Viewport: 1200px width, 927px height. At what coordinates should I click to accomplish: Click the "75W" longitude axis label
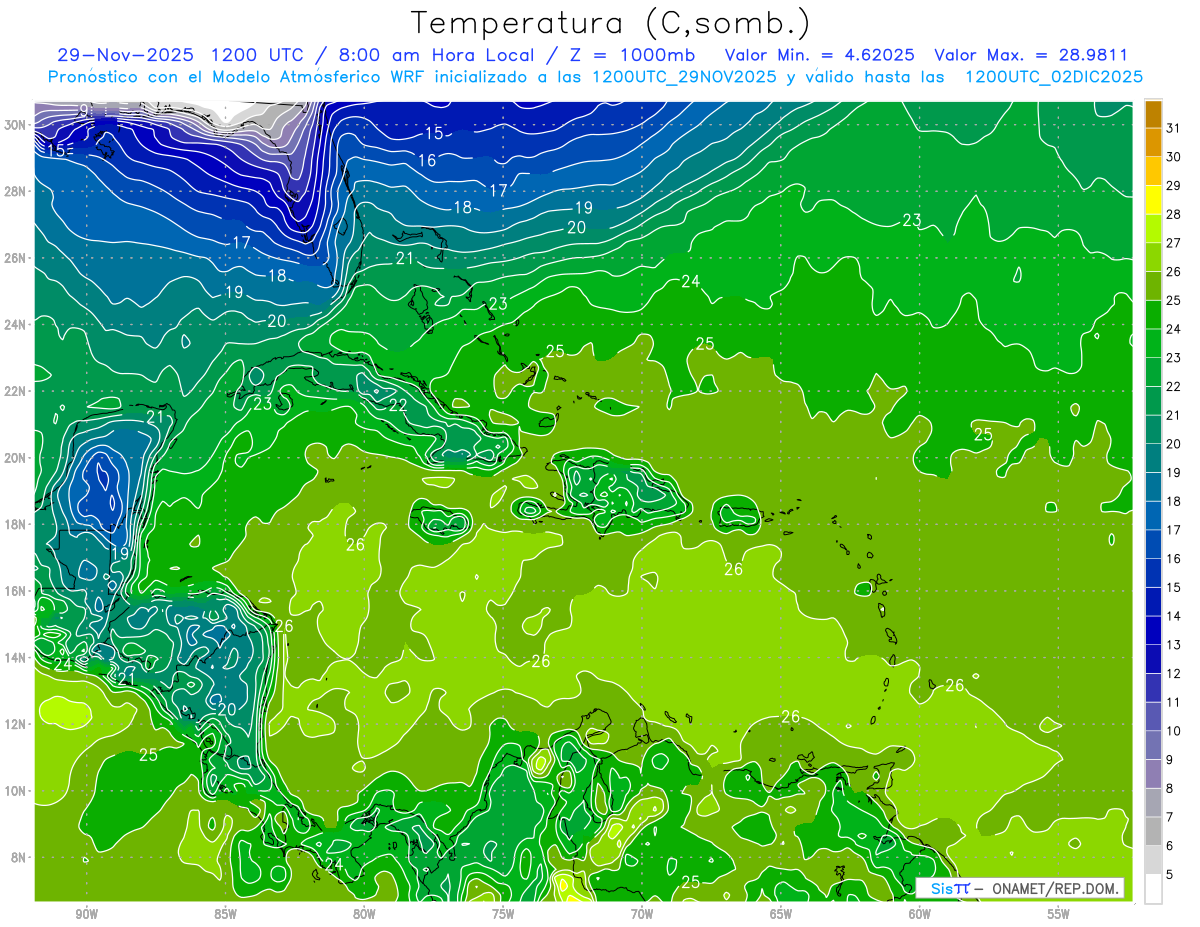pyautogui.click(x=503, y=914)
